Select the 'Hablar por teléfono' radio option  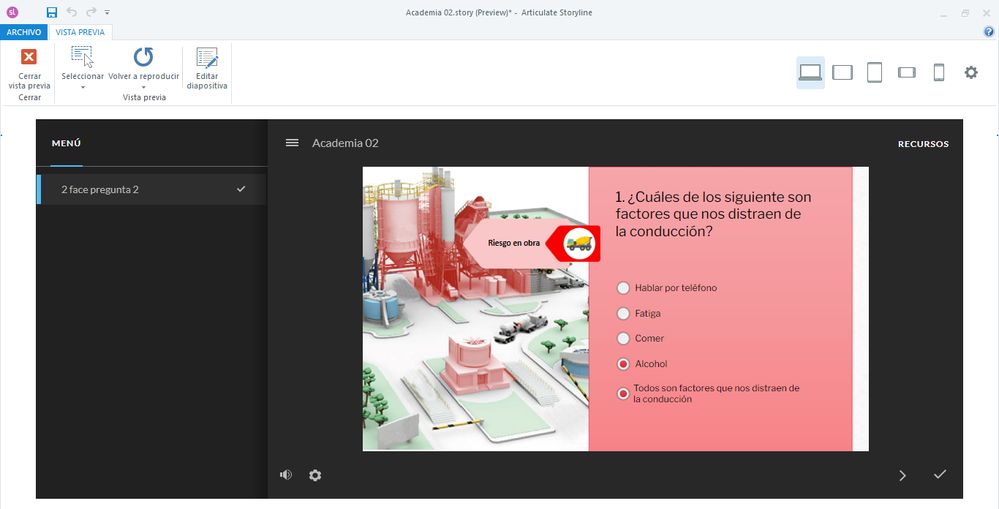[x=624, y=288]
